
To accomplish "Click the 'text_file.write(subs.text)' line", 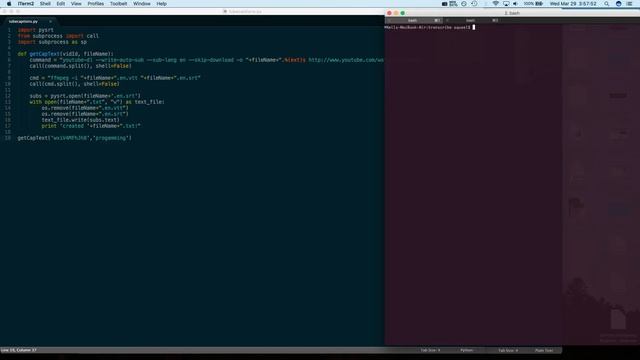I will point(80,120).
